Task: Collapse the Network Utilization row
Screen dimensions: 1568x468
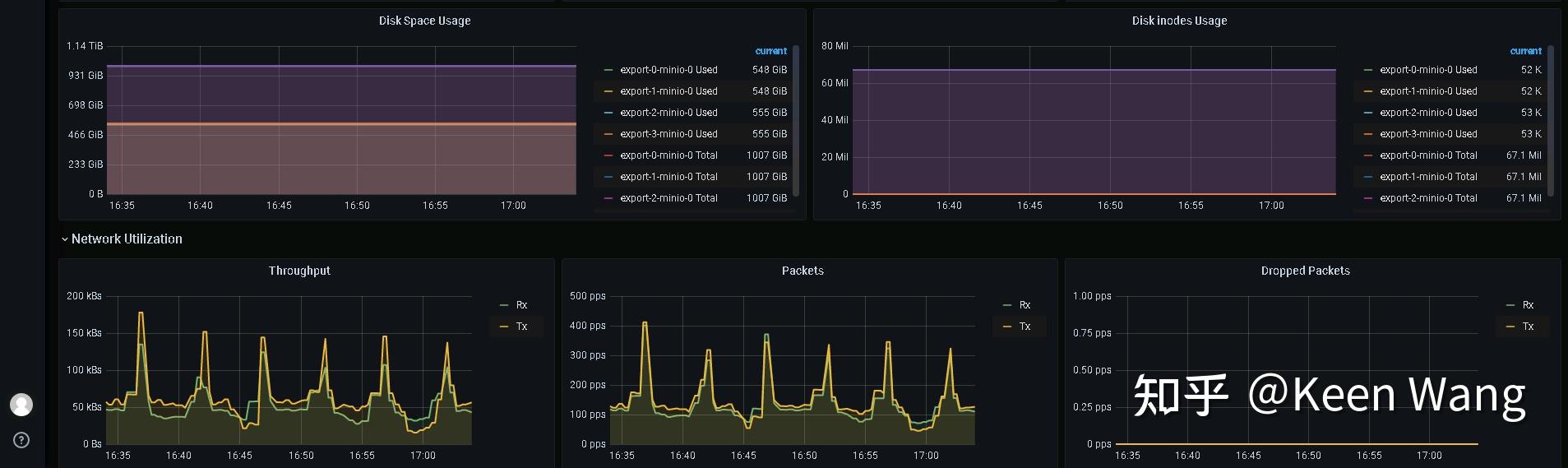Action: coord(122,239)
